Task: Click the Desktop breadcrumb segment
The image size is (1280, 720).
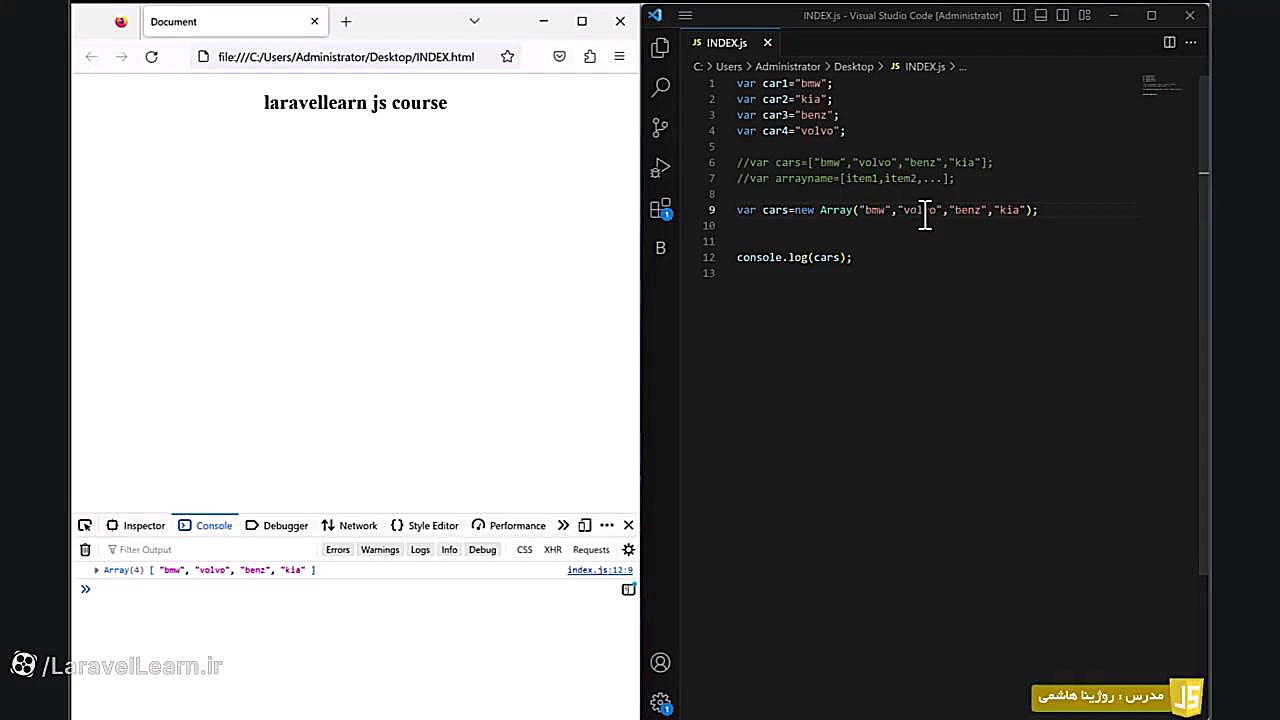Action: [x=853, y=66]
